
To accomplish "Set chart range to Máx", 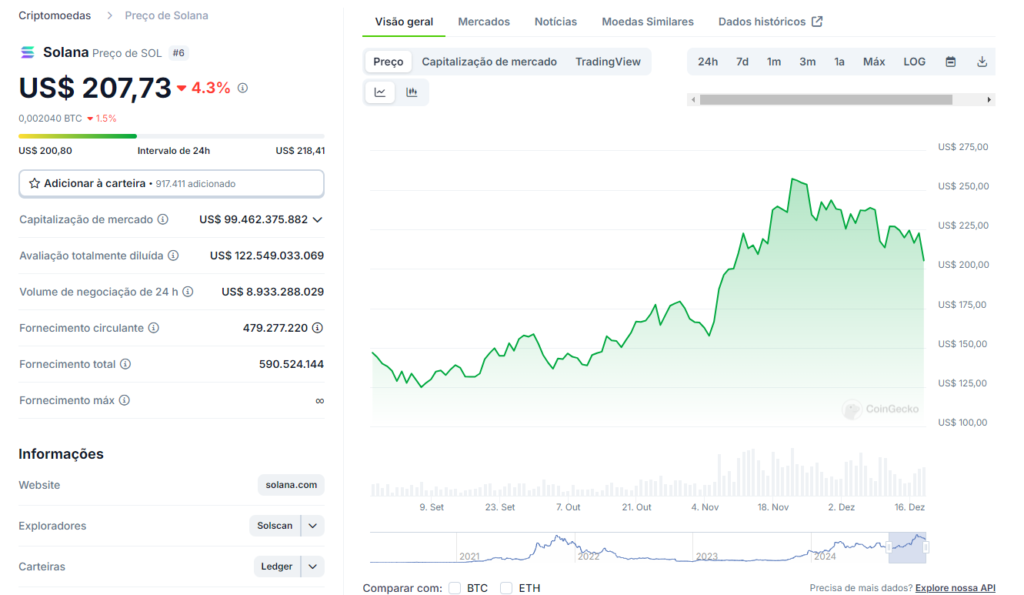I will pos(874,61).
